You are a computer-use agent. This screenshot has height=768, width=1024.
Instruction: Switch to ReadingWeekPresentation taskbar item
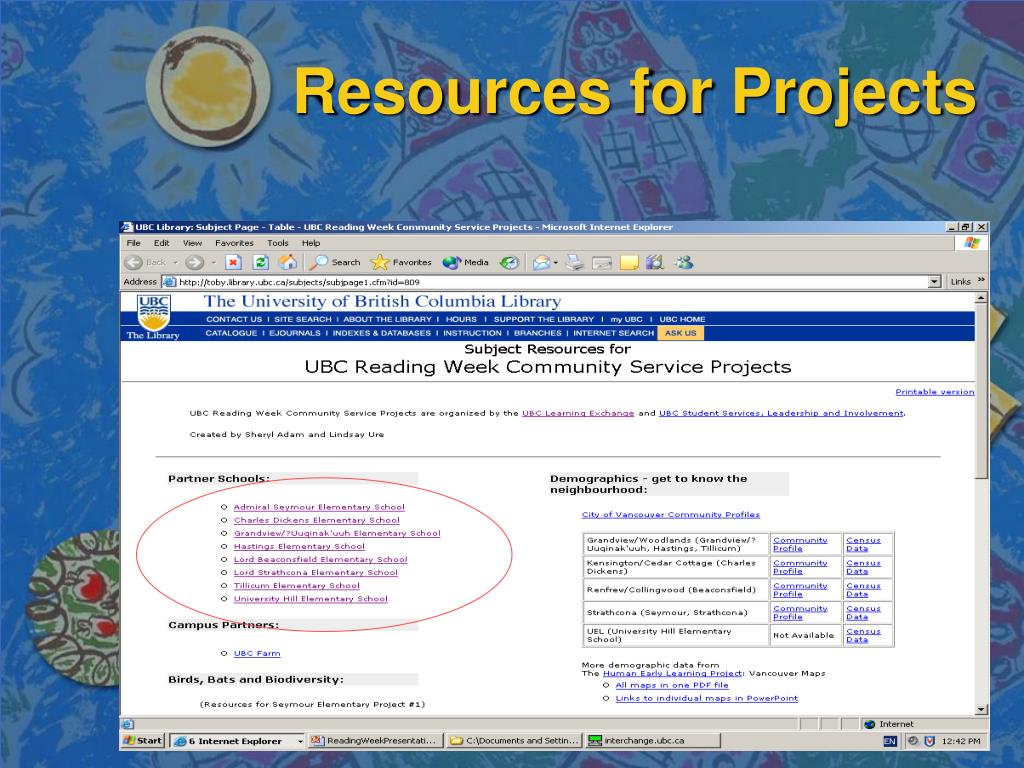[376, 741]
